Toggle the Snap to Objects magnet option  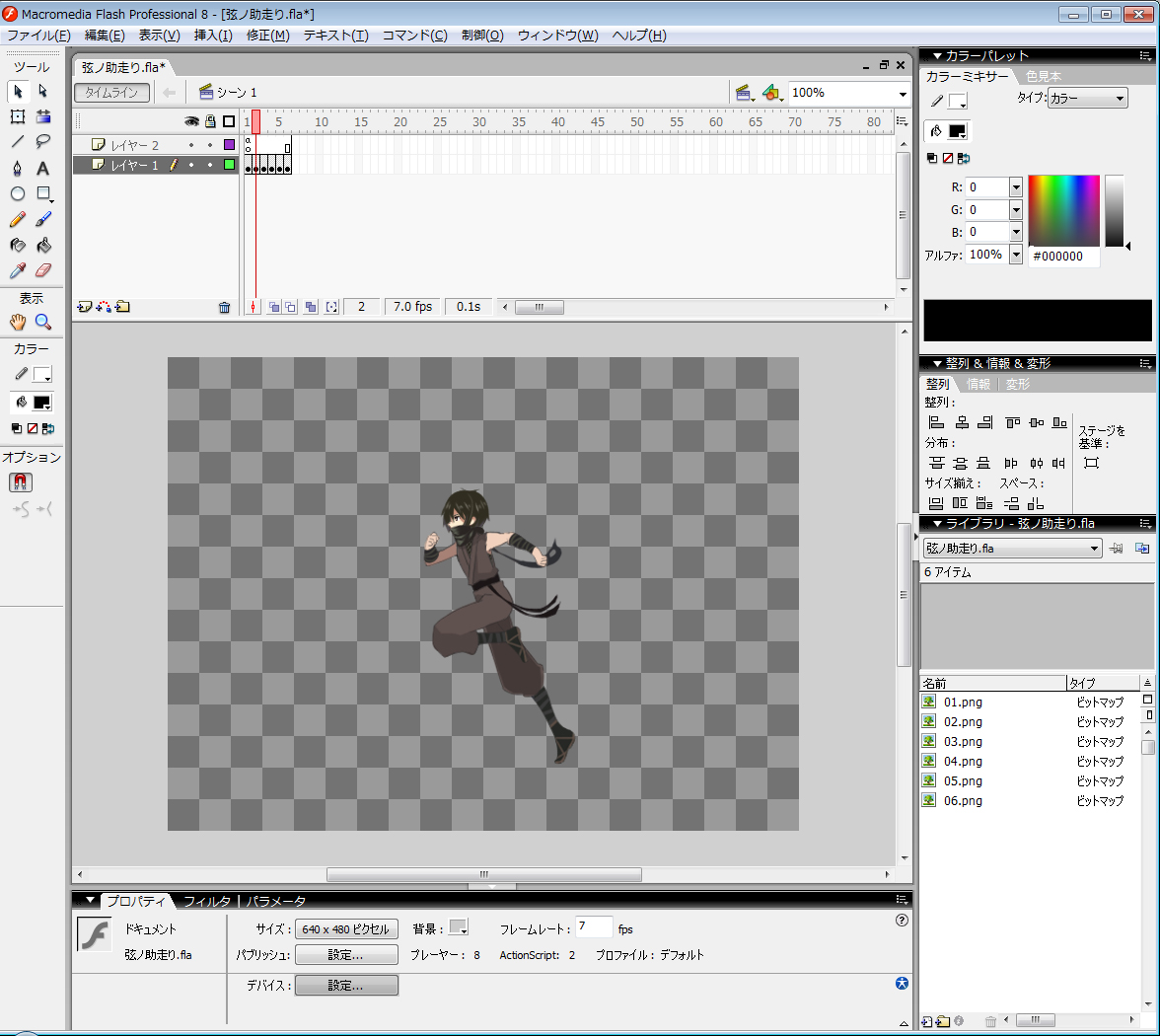click(20, 482)
